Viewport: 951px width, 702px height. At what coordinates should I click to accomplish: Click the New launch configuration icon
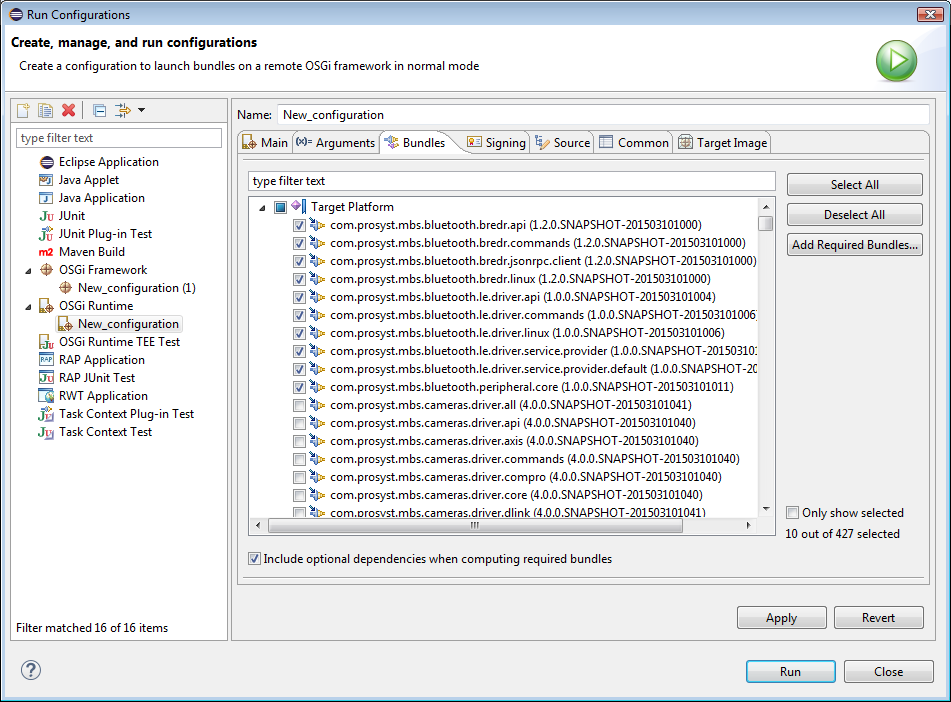tap(24, 110)
